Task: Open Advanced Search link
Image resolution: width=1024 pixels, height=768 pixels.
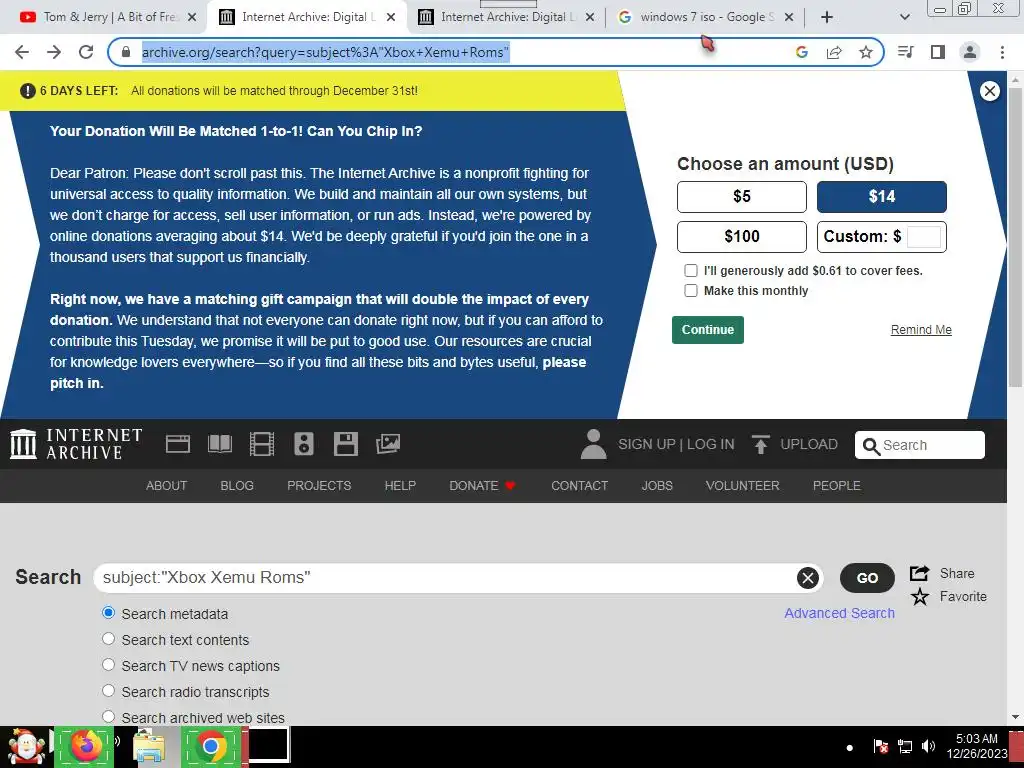Action: click(x=839, y=613)
